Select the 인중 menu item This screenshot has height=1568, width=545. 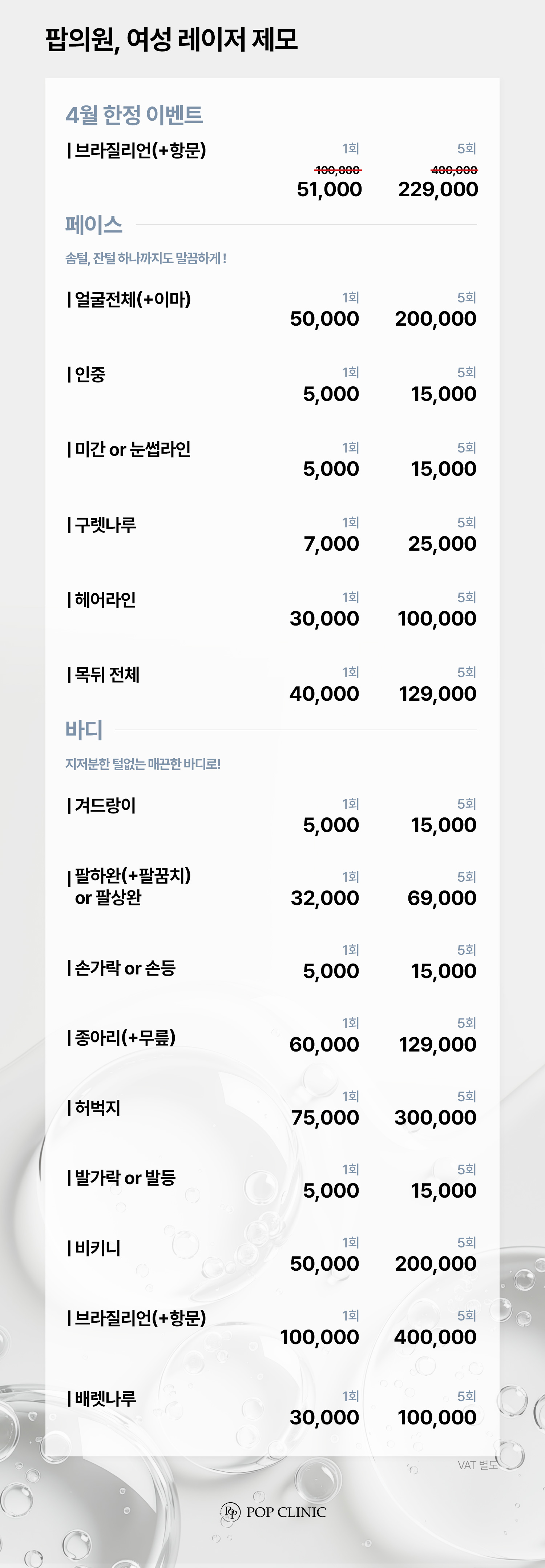[86, 374]
